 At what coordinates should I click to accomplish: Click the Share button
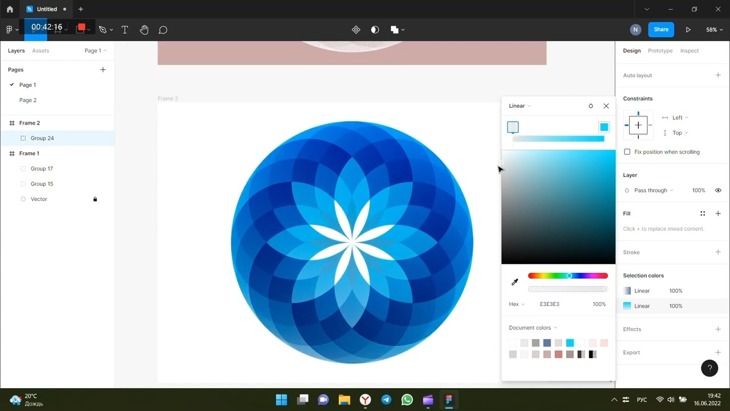coord(661,30)
